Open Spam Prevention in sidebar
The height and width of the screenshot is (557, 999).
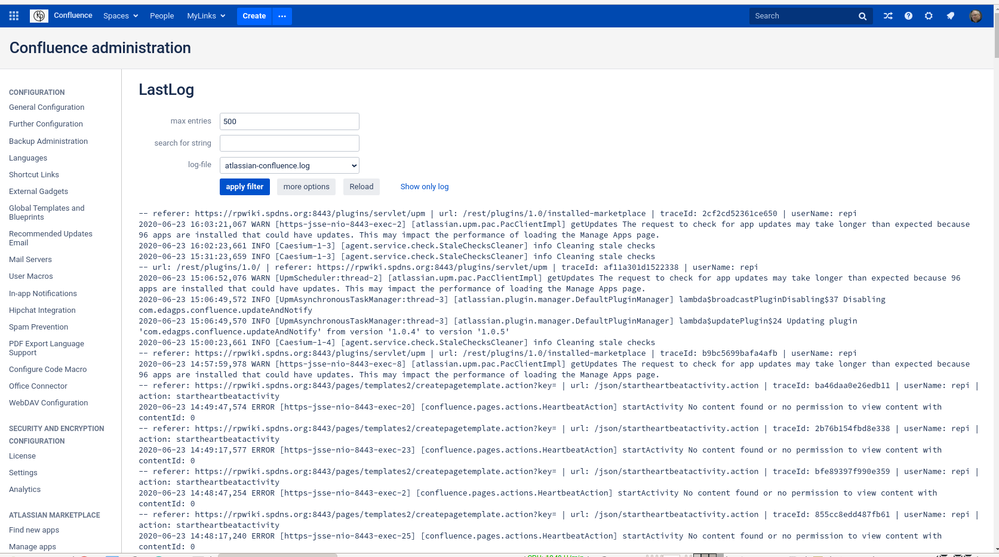(x=38, y=327)
